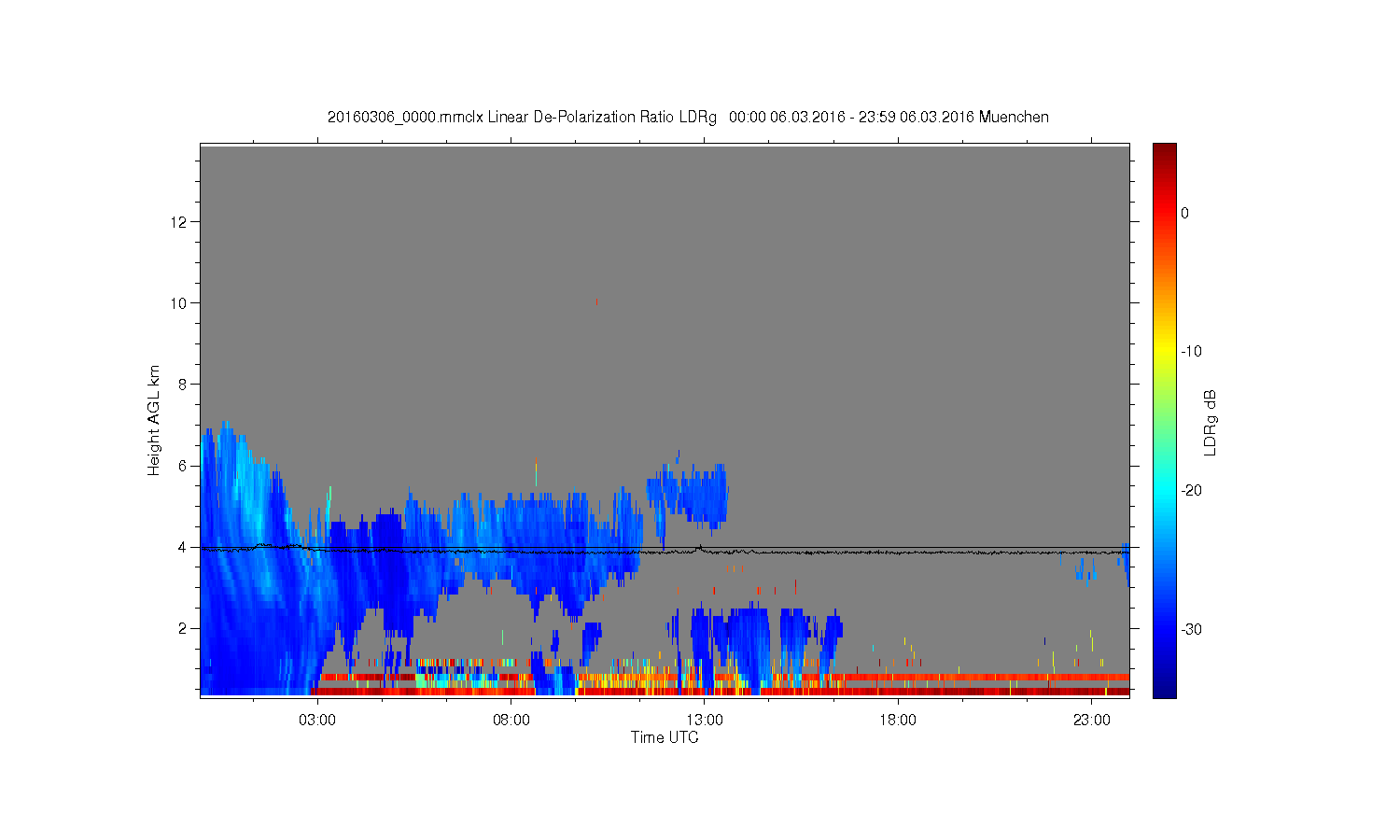Screen dimensions: 1400x840
Task: Click the height tick label 10
Action: point(180,302)
